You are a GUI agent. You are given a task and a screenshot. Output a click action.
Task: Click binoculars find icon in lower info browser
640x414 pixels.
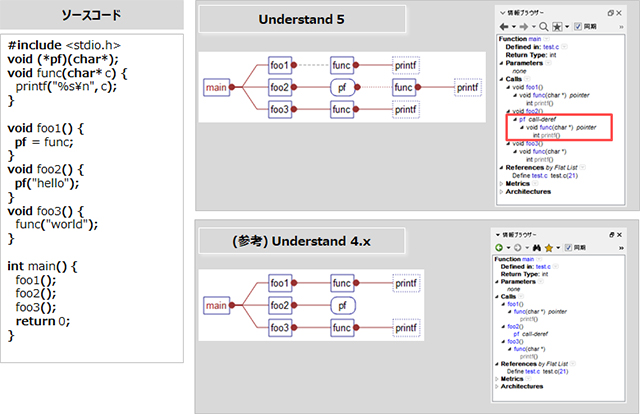click(x=536, y=246)
